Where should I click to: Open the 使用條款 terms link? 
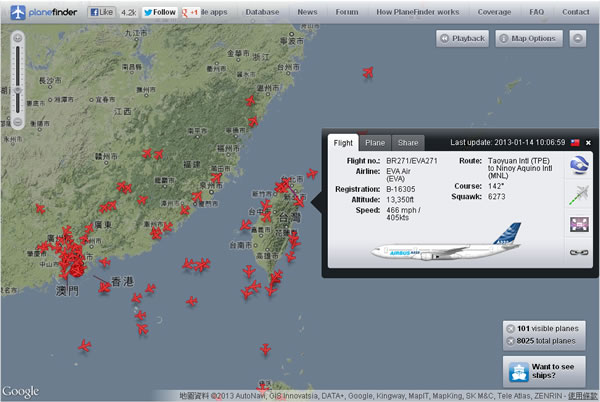tap(582, 395)
